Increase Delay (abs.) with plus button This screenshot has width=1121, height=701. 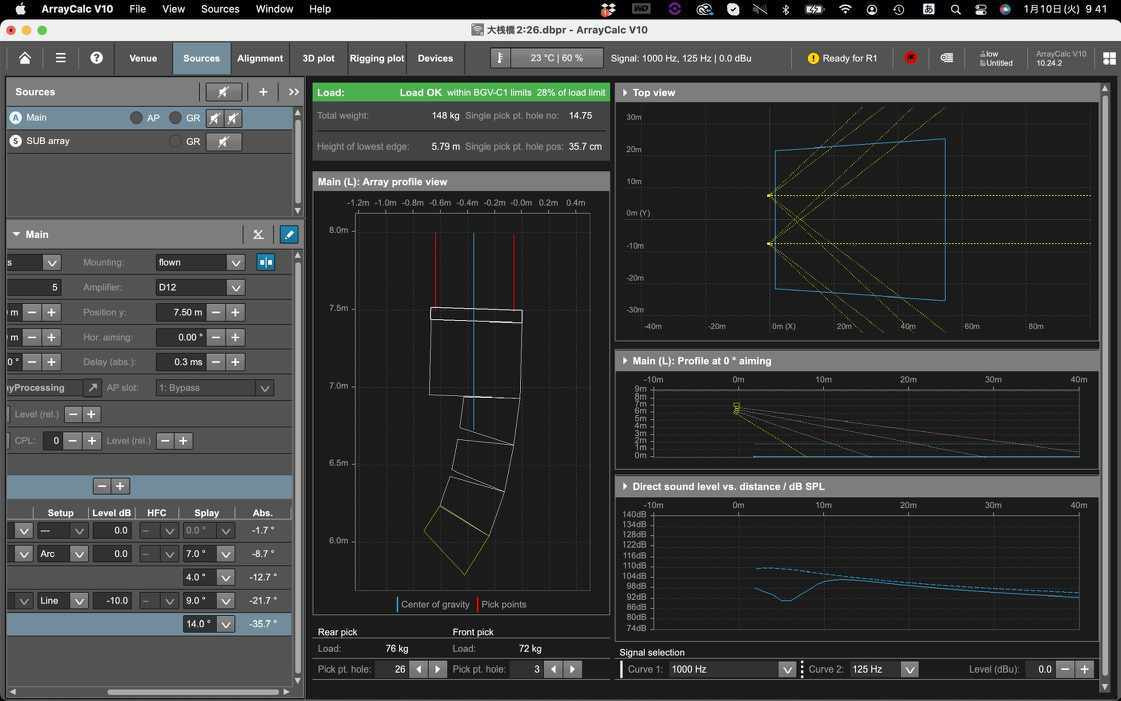pos(235,362)
